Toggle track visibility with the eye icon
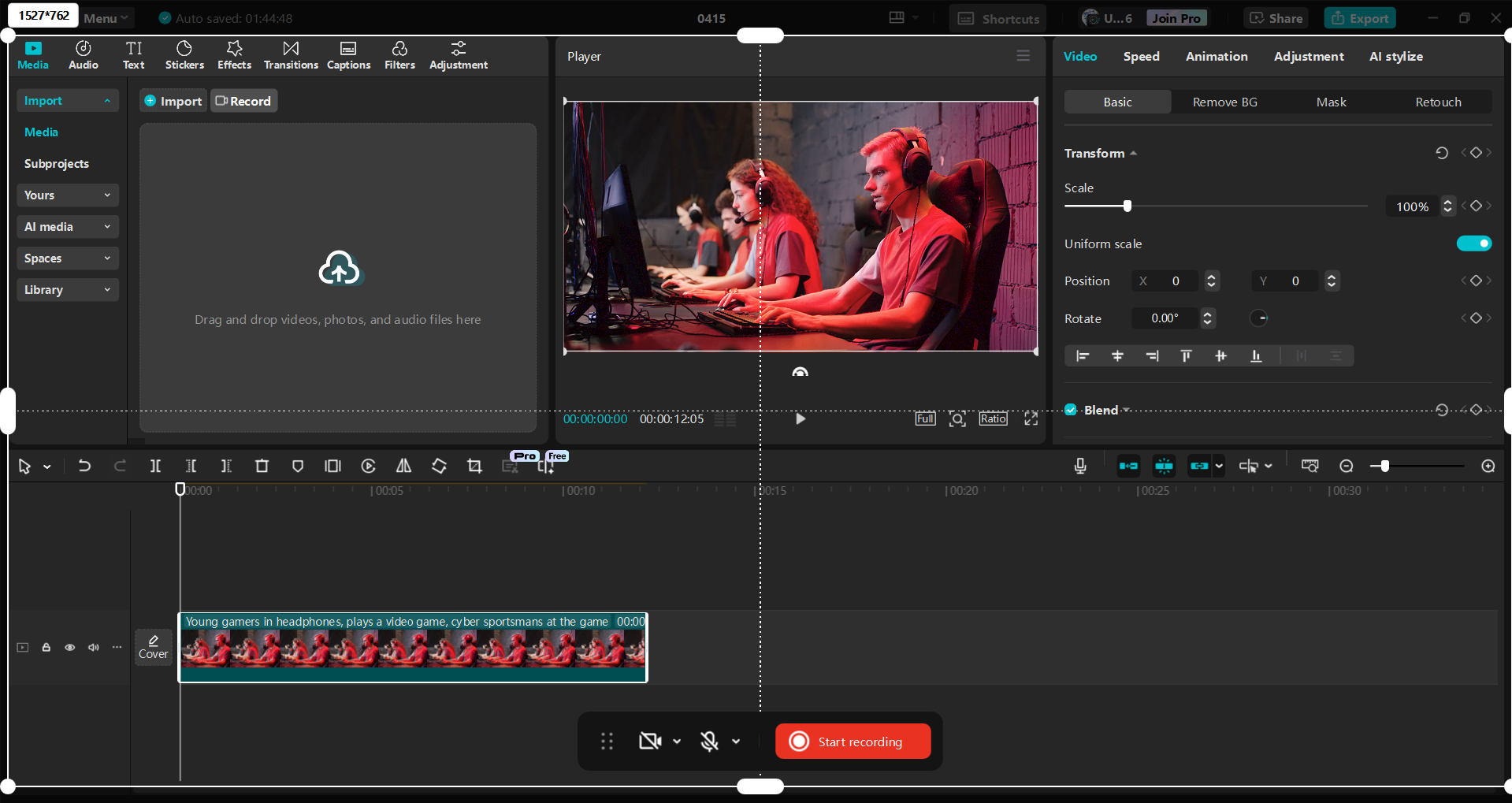 click(x=69, y=647)
